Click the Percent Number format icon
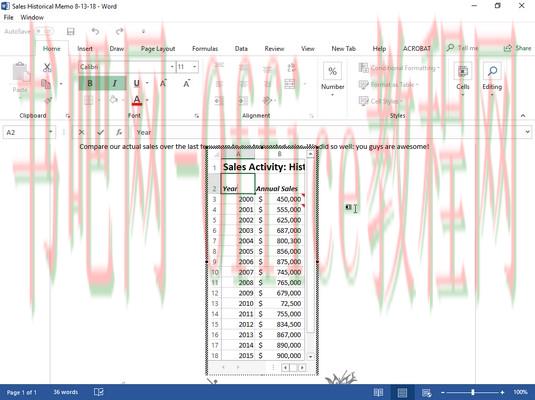Viewport: 535px width, 400px height. click(332, 71)
